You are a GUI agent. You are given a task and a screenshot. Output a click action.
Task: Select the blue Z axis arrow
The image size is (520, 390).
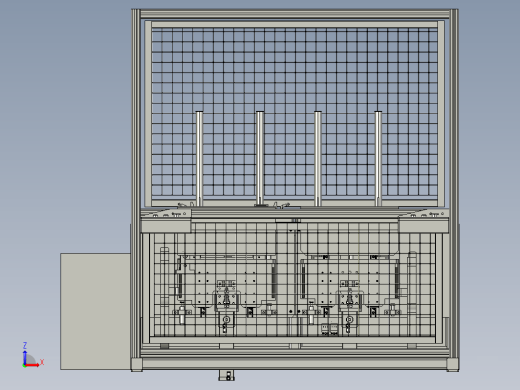[x=25, y=357]
